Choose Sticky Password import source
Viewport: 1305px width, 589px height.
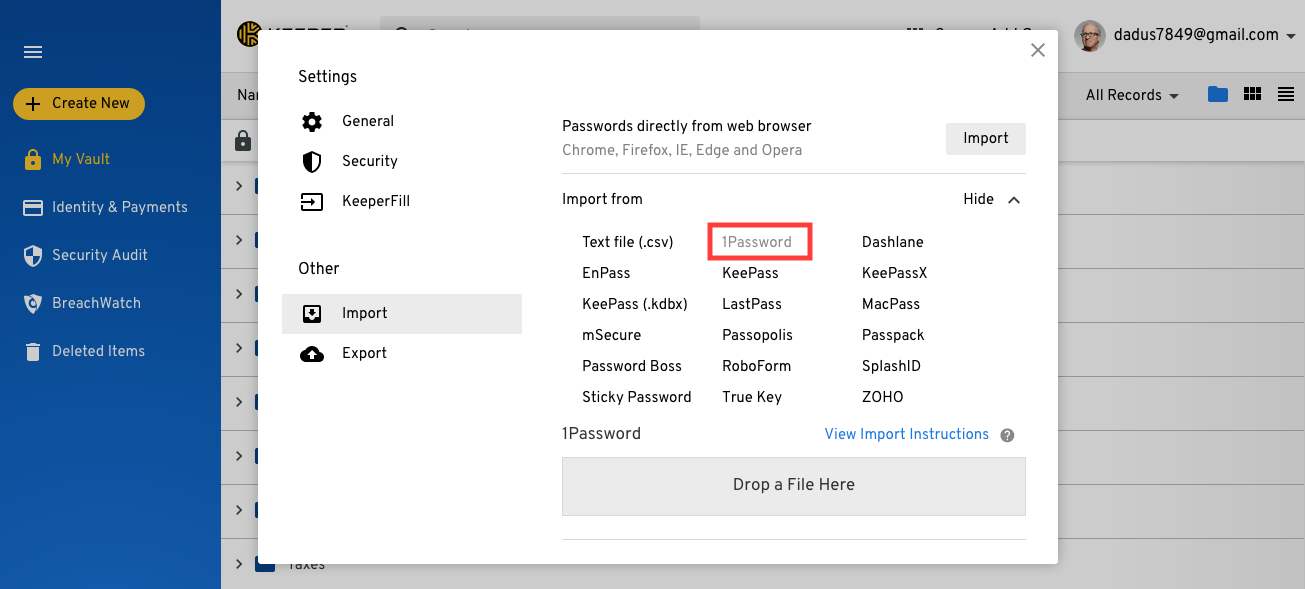click(x=637, y=397)
